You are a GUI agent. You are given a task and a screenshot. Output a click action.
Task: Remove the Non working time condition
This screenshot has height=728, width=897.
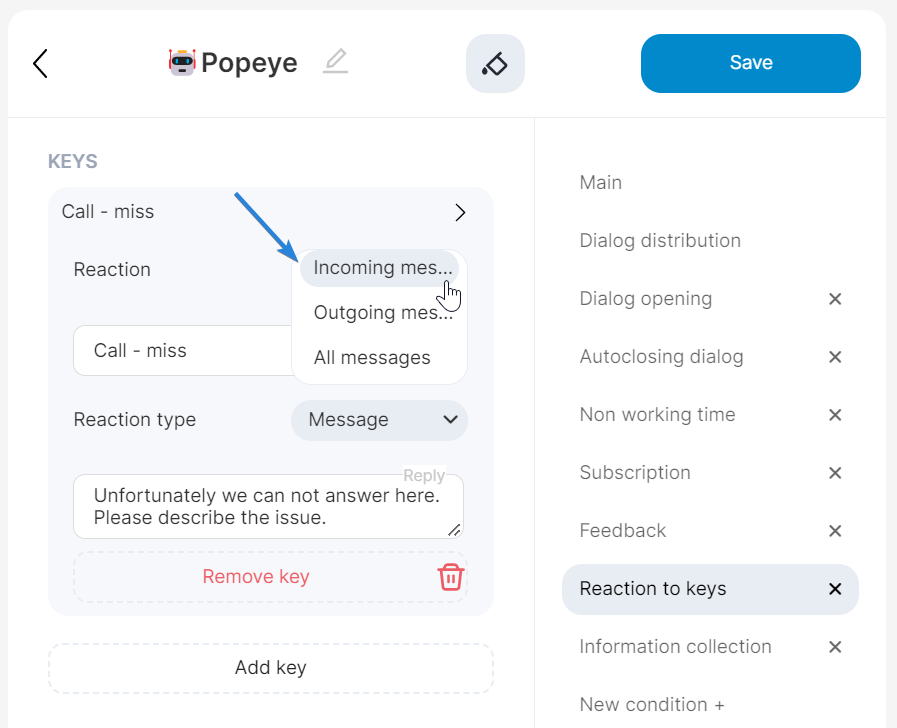click(835, 415)
